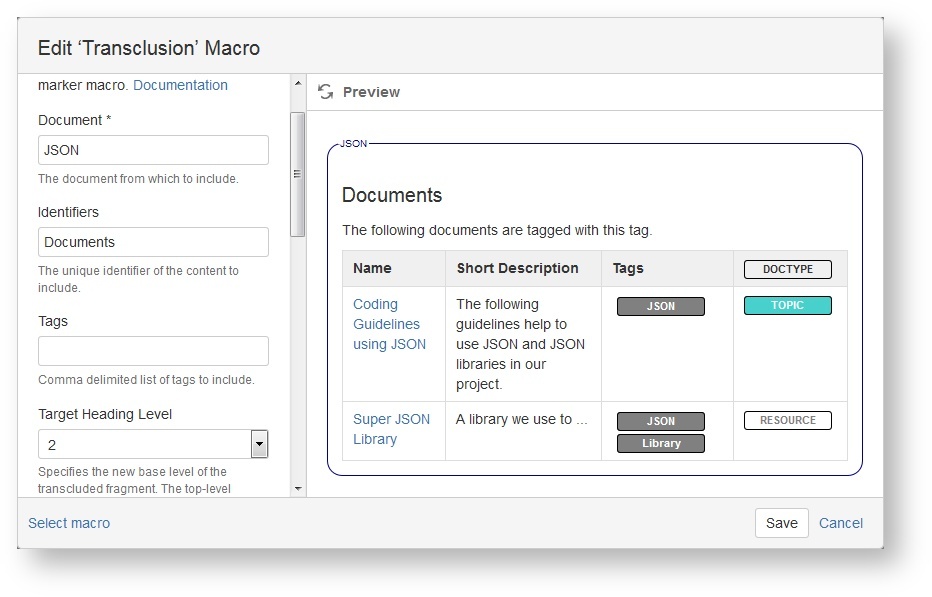Click into the Document input field
This screenshot has width=932, height=597.
[x=153, y=150]
